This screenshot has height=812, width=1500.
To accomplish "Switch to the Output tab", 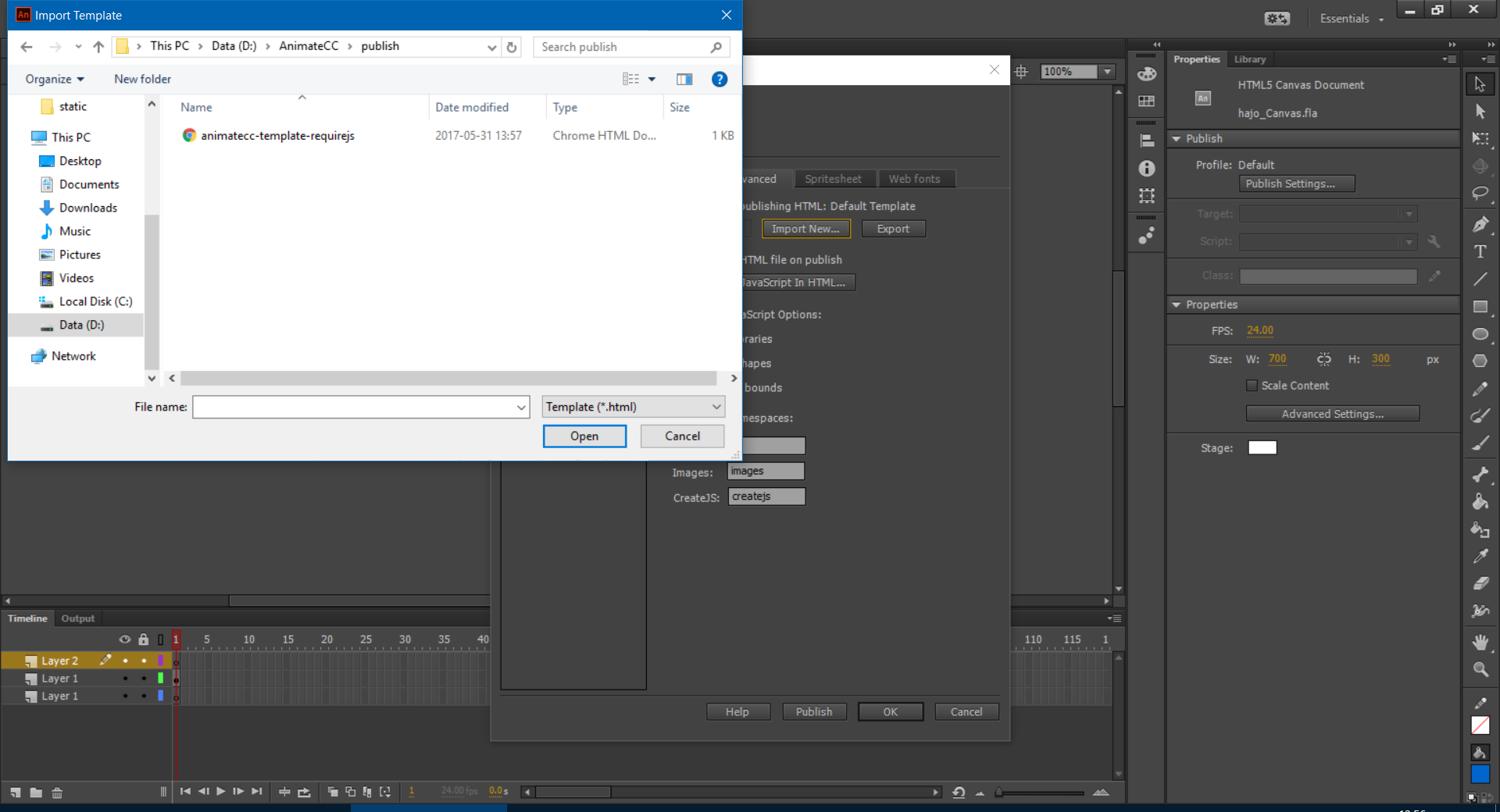I will [x=77, y=618].
